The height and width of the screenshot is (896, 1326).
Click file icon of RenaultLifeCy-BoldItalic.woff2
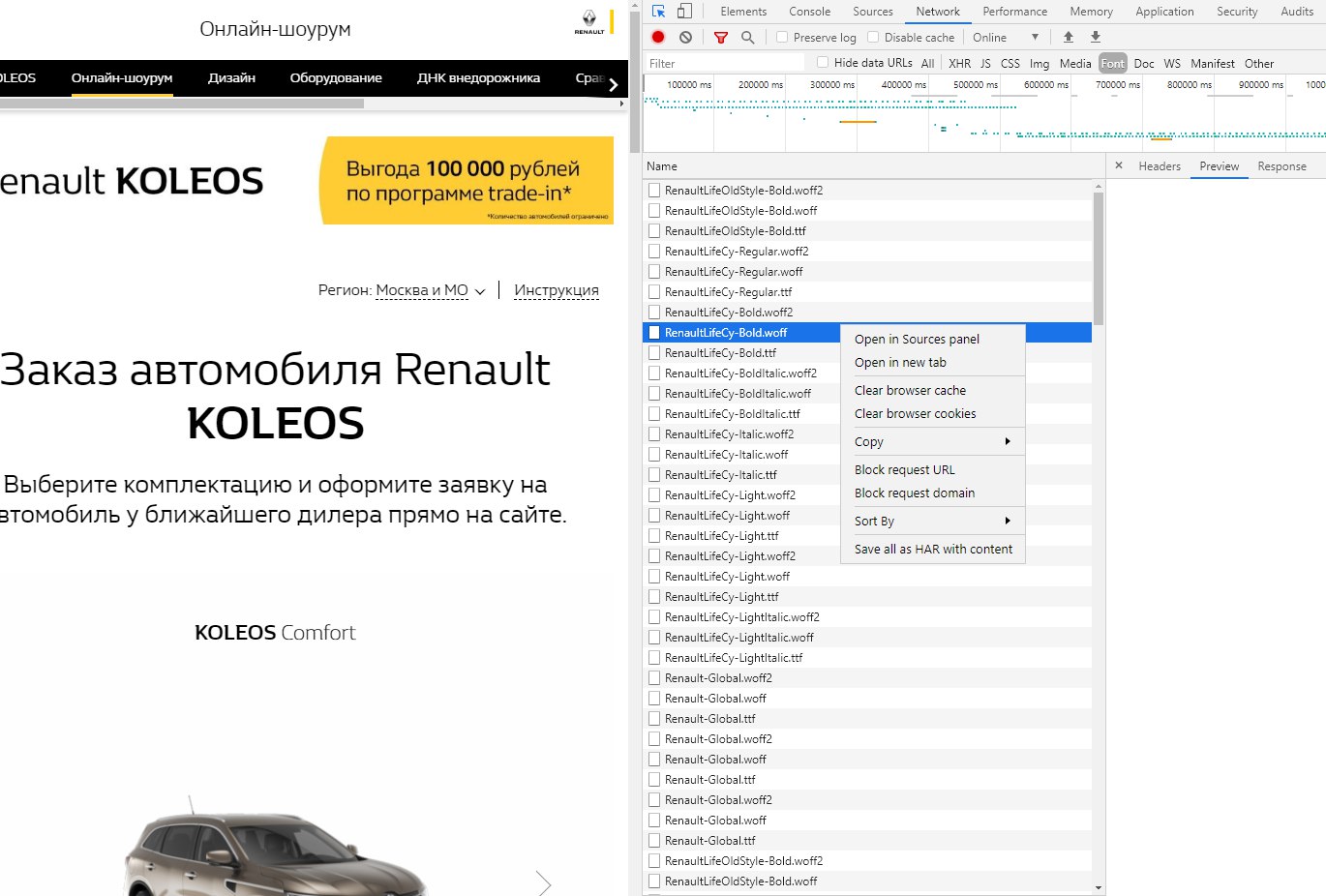tap(654, 373)
